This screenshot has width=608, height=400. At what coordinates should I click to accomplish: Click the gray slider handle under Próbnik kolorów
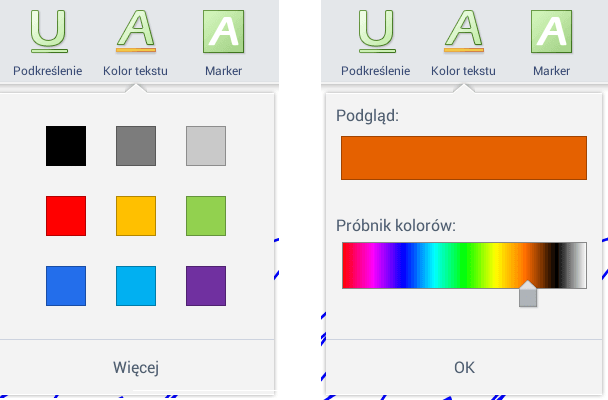click(x=528, y=296)
